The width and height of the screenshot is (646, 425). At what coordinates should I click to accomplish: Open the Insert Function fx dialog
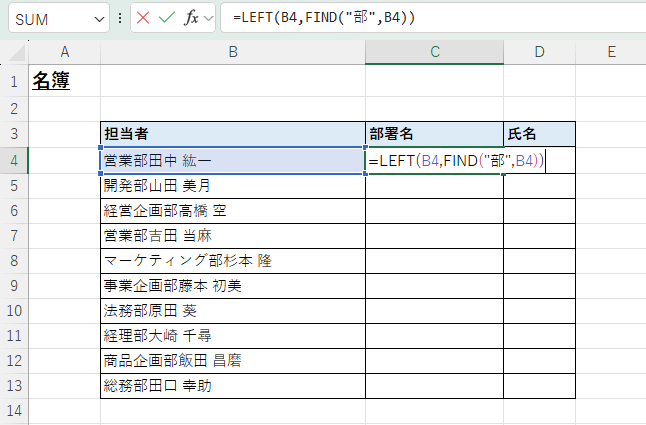pos(191,19)
